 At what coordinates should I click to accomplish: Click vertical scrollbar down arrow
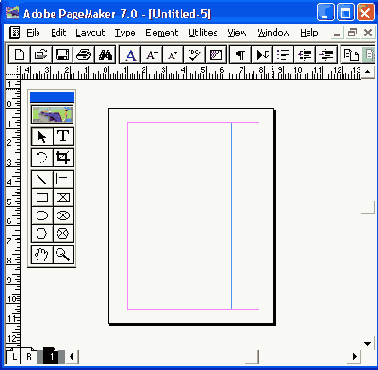tap(368, 344)
